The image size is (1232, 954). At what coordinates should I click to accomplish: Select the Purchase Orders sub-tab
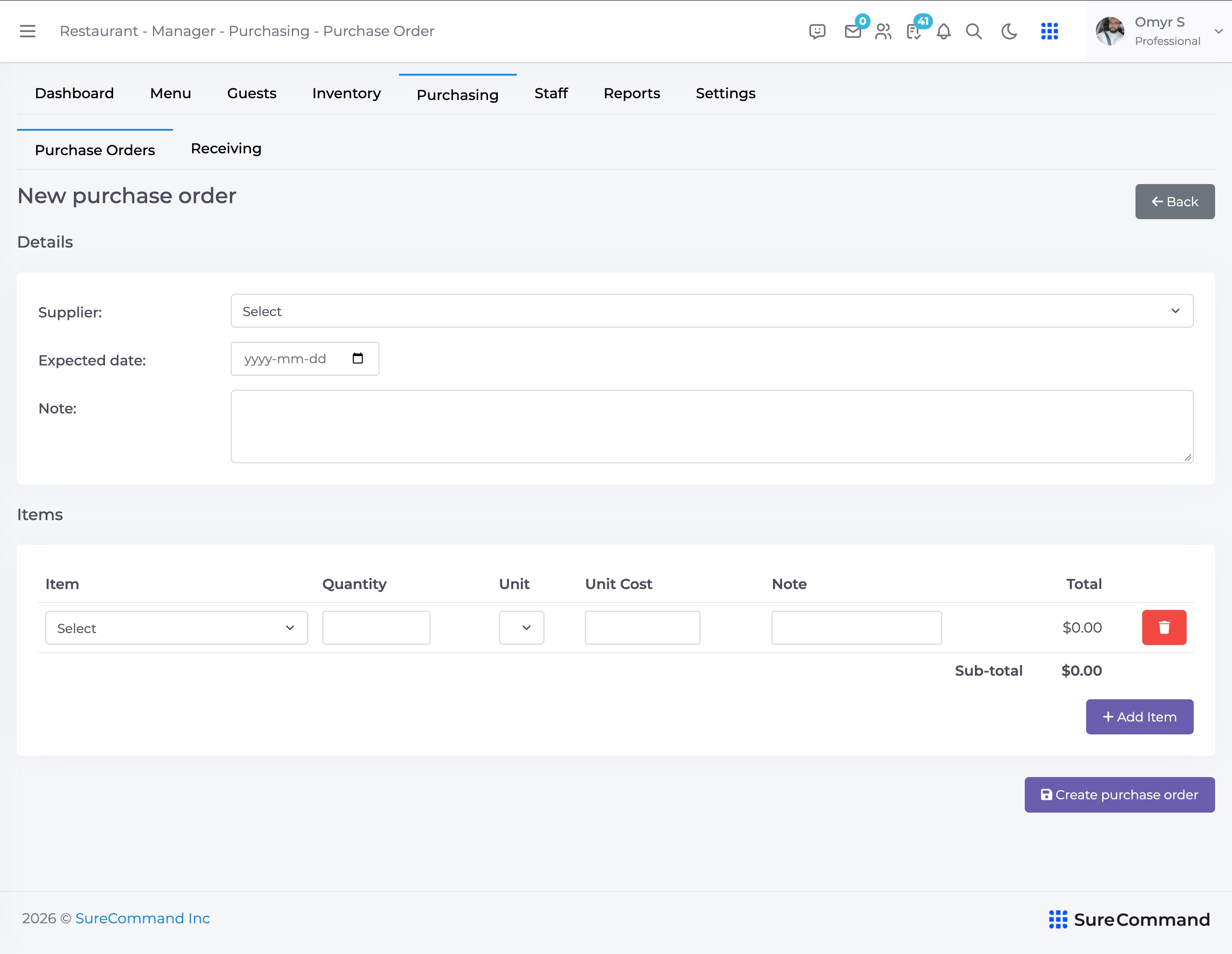pyautogui.click(x=95, y=149)
